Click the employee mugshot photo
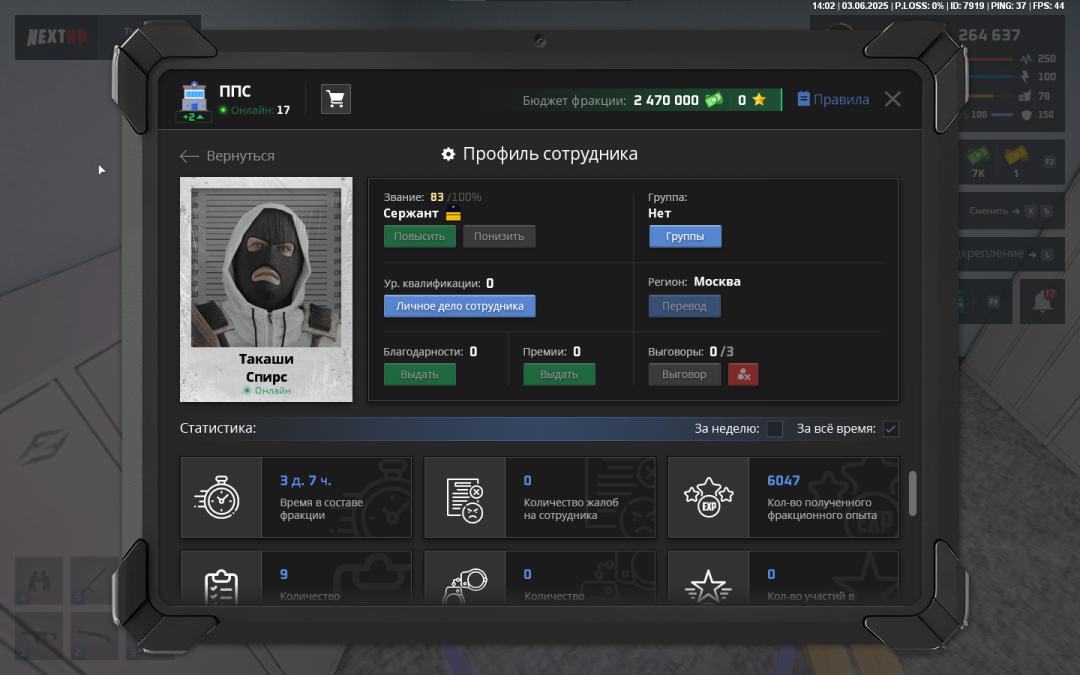1080x675 pixels. pos(266,265)
